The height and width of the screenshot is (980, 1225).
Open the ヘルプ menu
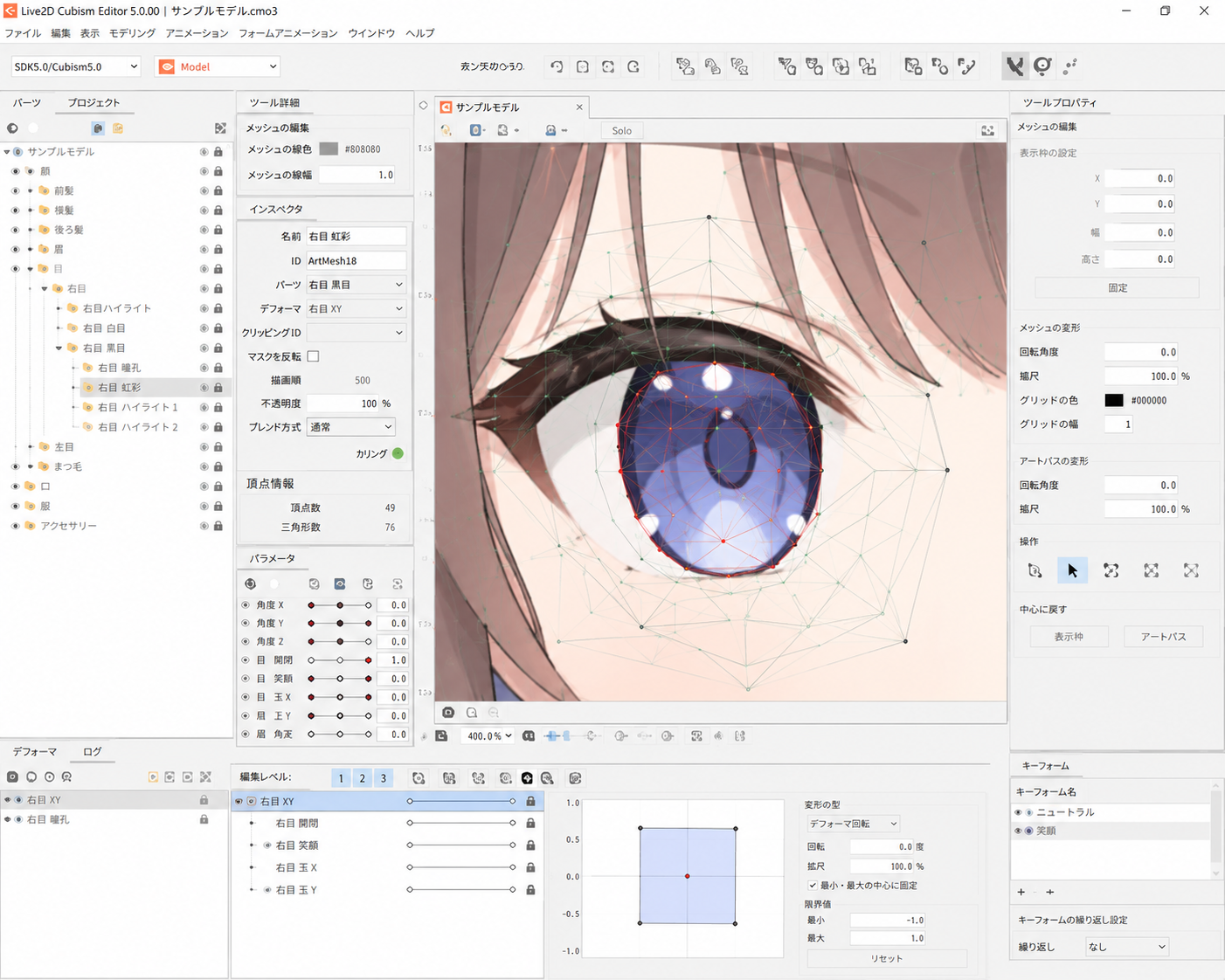point(419,33)
